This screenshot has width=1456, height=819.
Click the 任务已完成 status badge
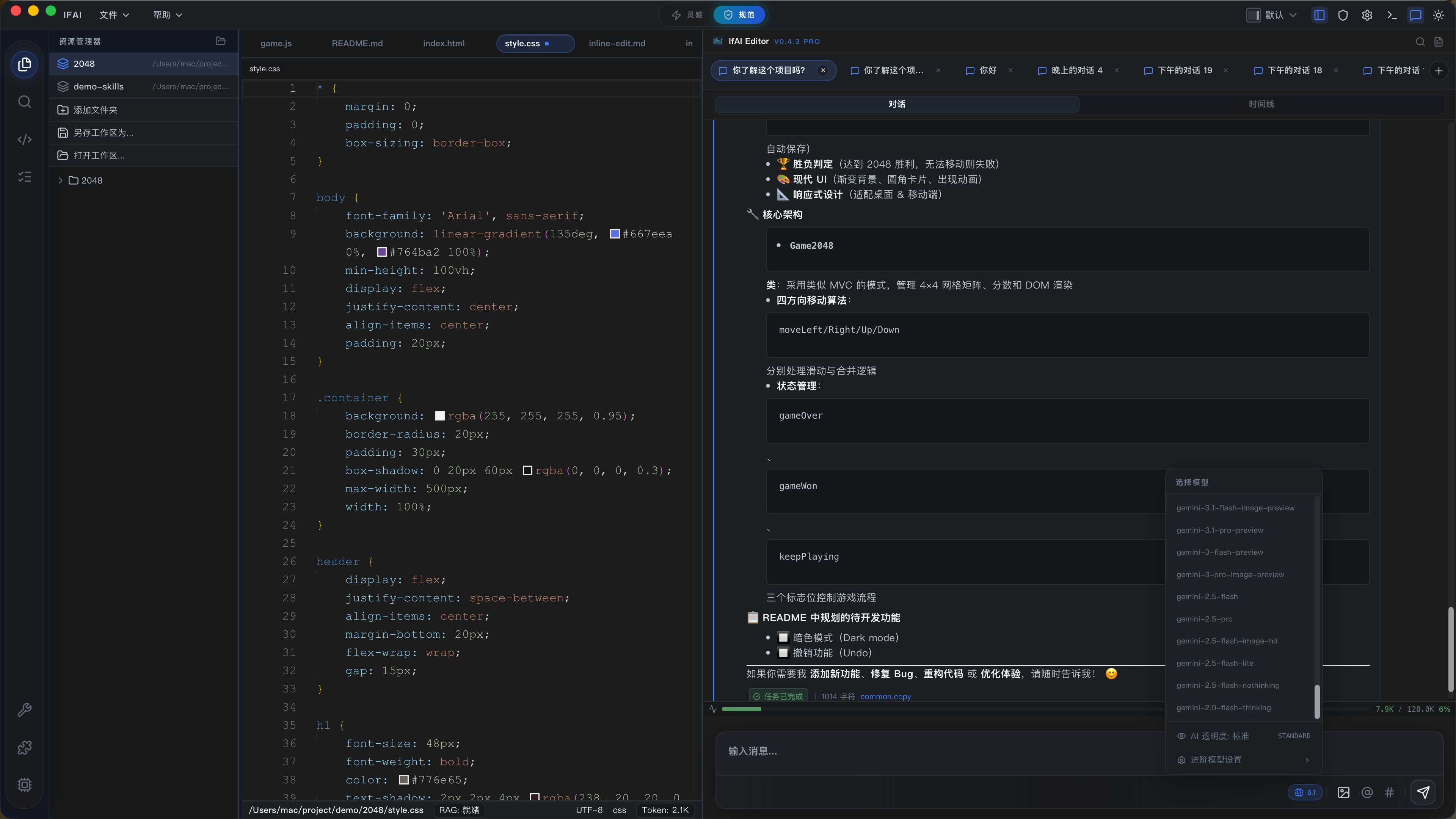pos(778,697)
